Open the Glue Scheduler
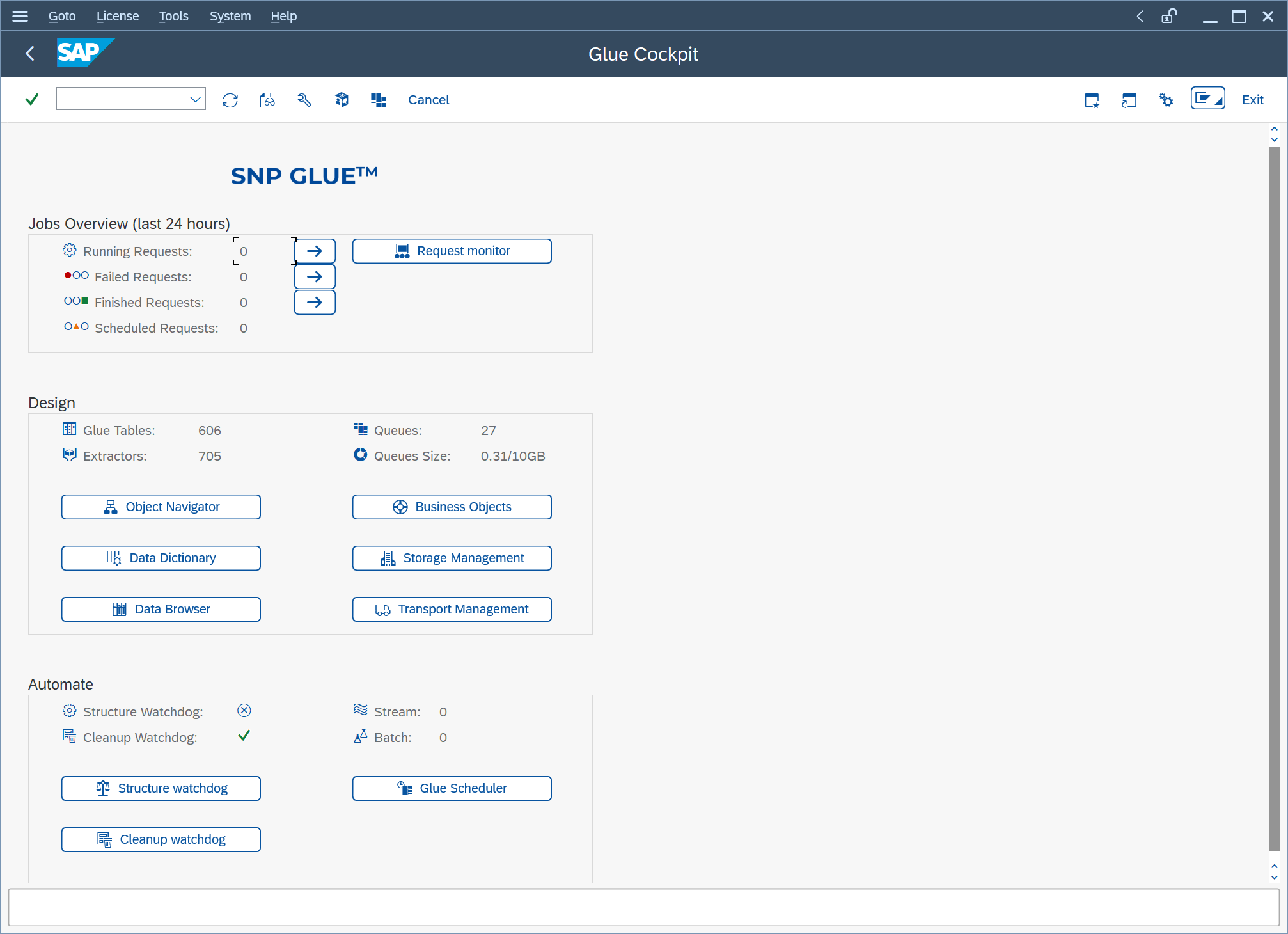 452,788
